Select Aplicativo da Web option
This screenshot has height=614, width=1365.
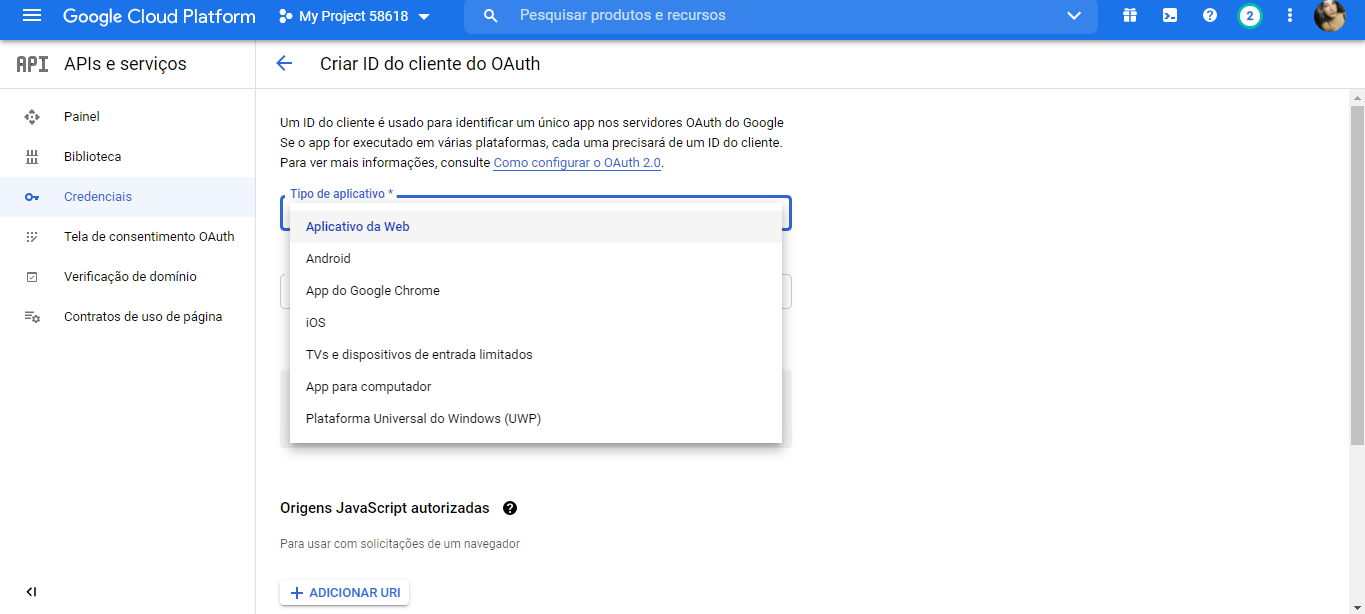536,227
